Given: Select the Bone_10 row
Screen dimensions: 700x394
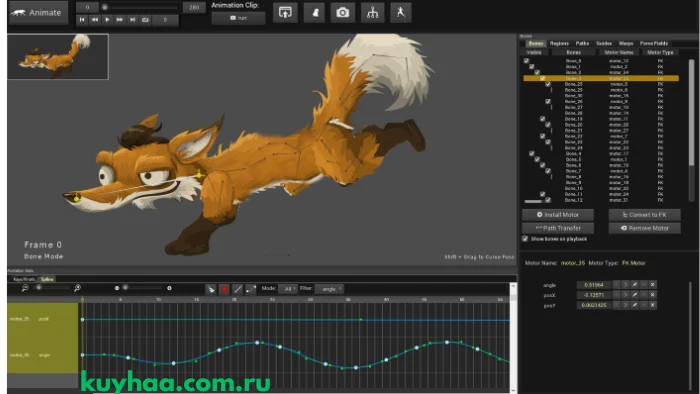Looking at the screenshot, I should (x=601, y=188).
